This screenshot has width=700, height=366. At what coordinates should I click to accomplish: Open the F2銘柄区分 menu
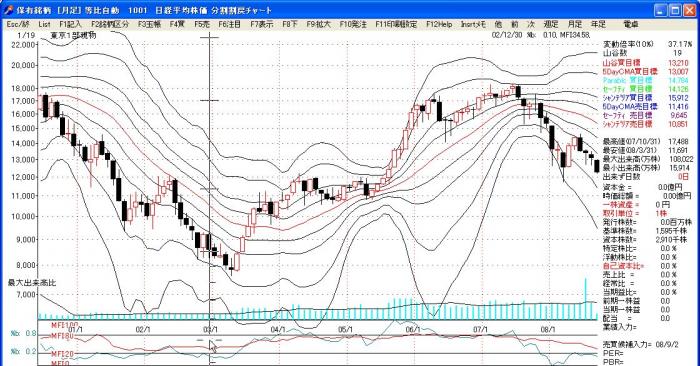pyautogui.click(x=110, y=24)
